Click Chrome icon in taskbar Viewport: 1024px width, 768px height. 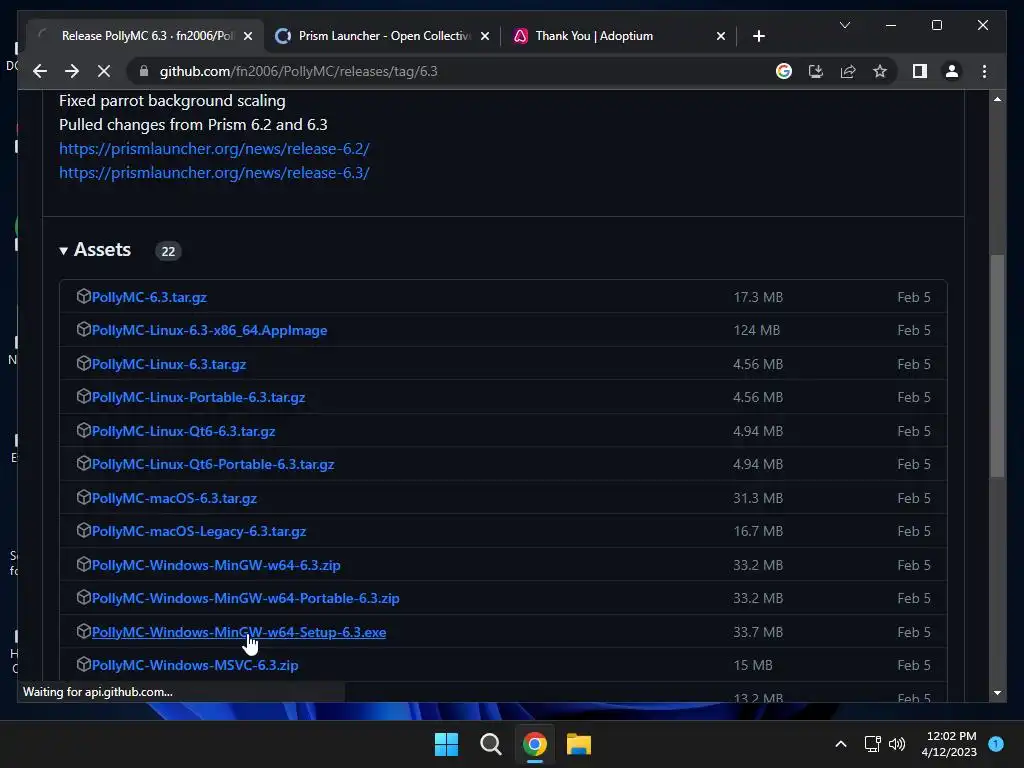pyautogui.click(x=534, y=744)
